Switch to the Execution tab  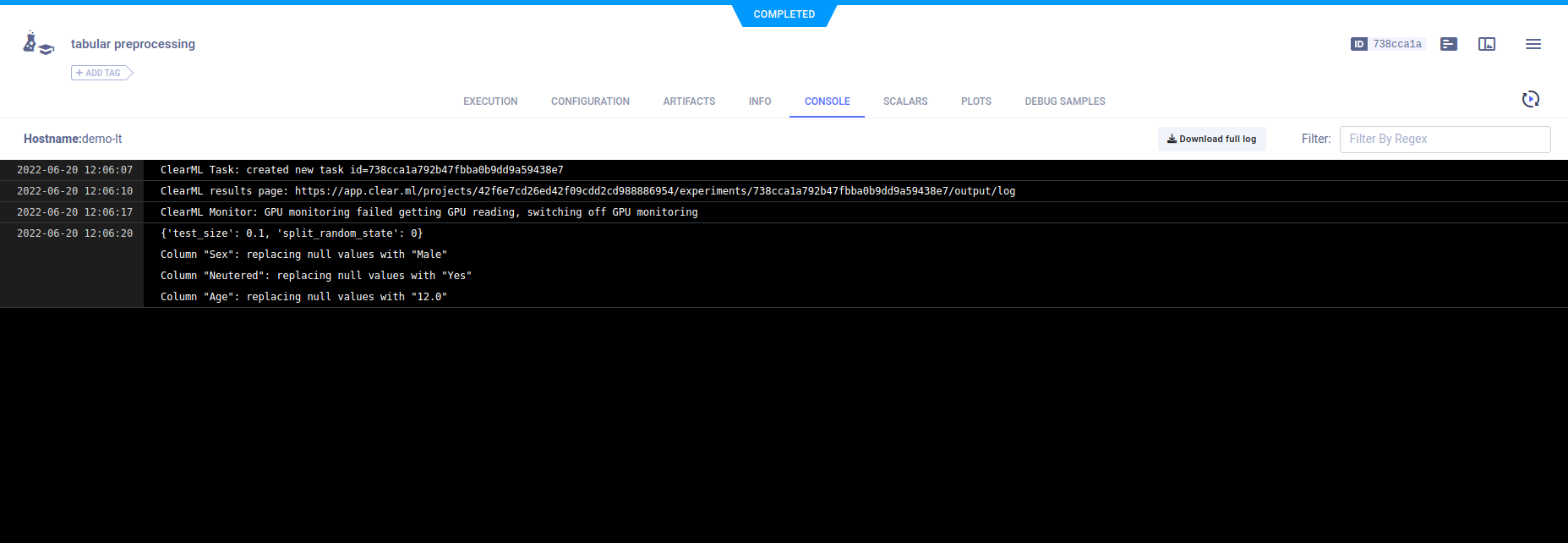pos(490,101)
